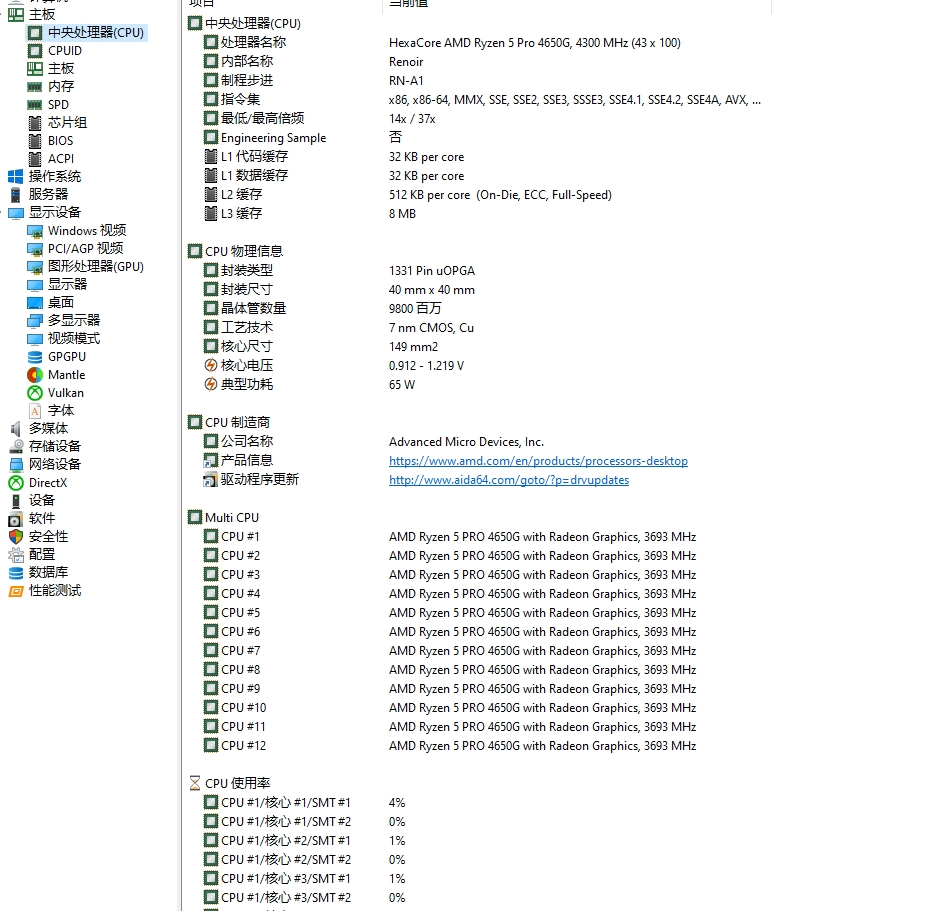Image resolution: width=941 pixels, height=911 pixels.
Task: Open the BIOS tree entry
Action: [60, 141]
